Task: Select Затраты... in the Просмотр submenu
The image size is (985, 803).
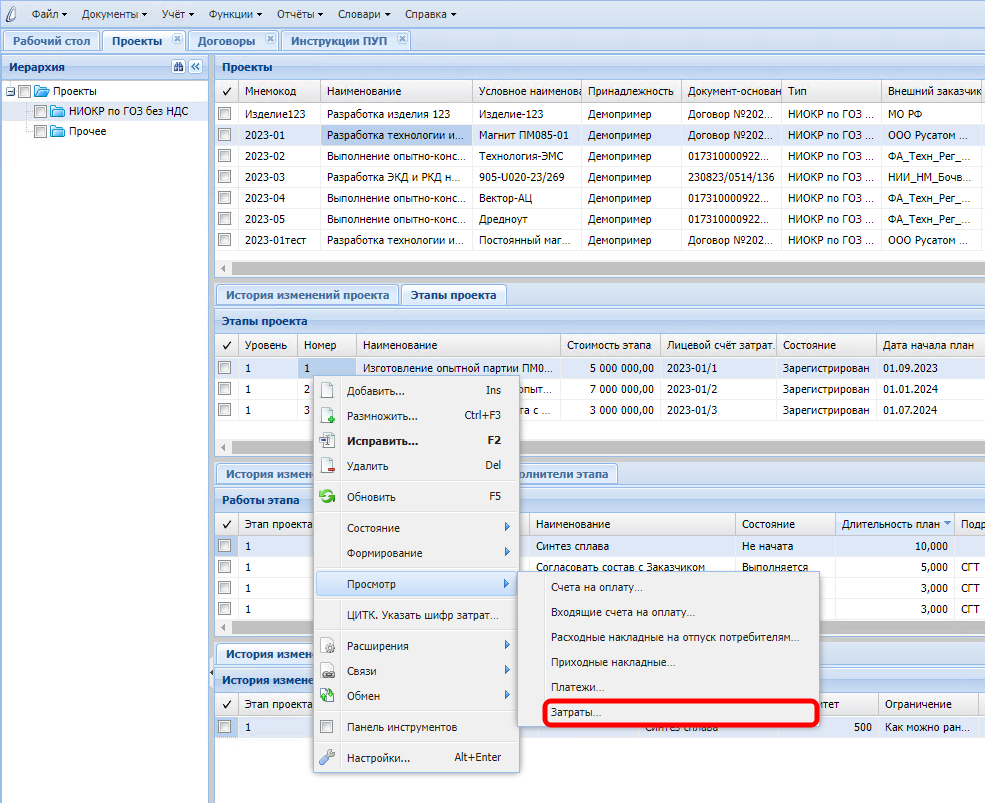Action: pos(577,713)
